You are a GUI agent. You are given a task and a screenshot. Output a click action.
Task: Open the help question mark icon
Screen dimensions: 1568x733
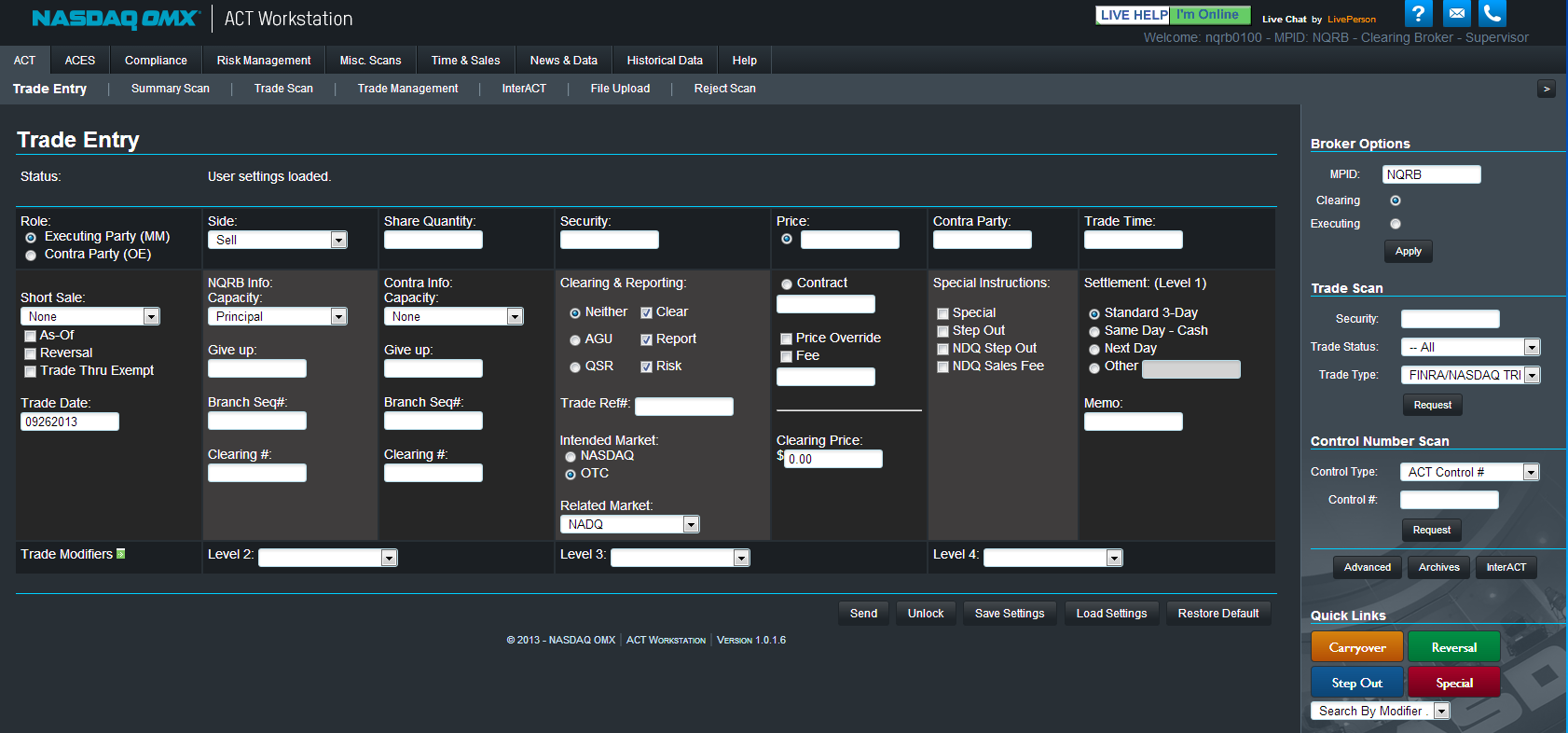pyautogui.click(x=1418, y=13)
